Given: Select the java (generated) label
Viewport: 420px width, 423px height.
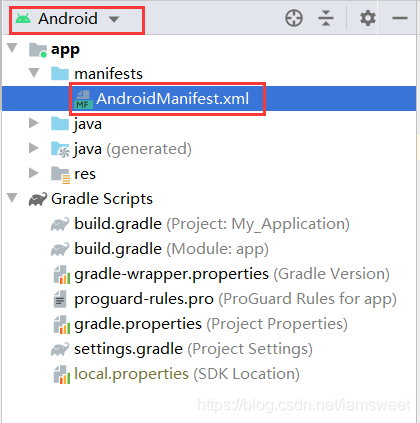Looking at the screenshot, I should 133,149.
